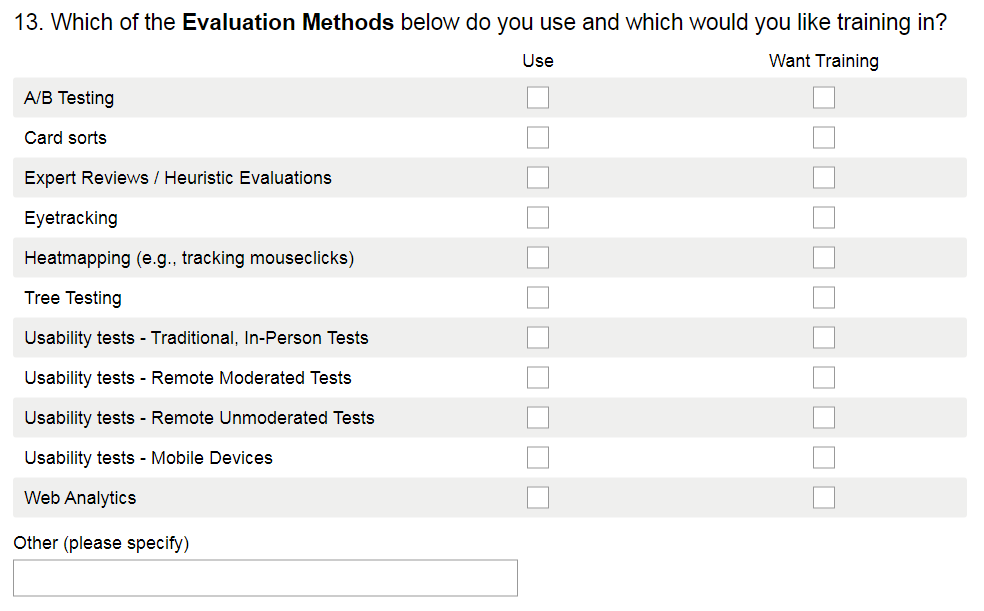Enable Use for Heatmapping row
The height and width of the screenshot is (611, 984).
pos(538,258)
